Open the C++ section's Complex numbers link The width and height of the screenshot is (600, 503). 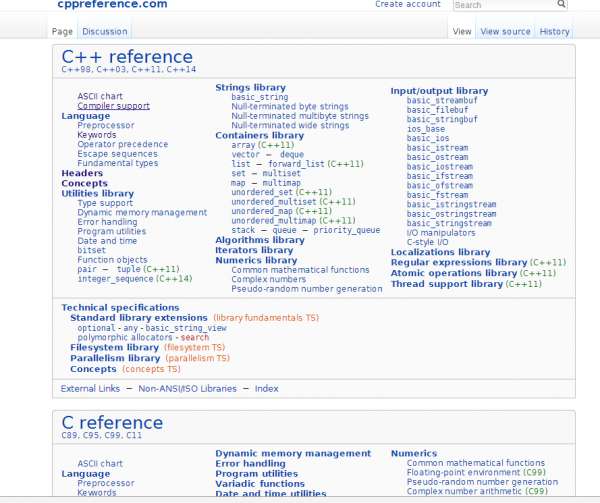pyautogui.click(x=268, y=279)
